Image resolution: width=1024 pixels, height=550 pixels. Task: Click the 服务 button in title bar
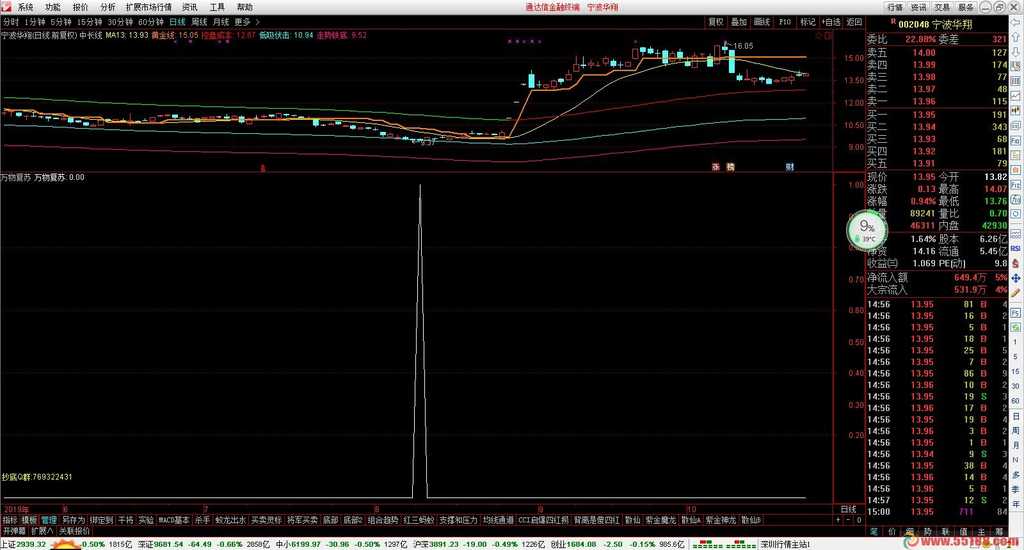[x=966, y=7]
